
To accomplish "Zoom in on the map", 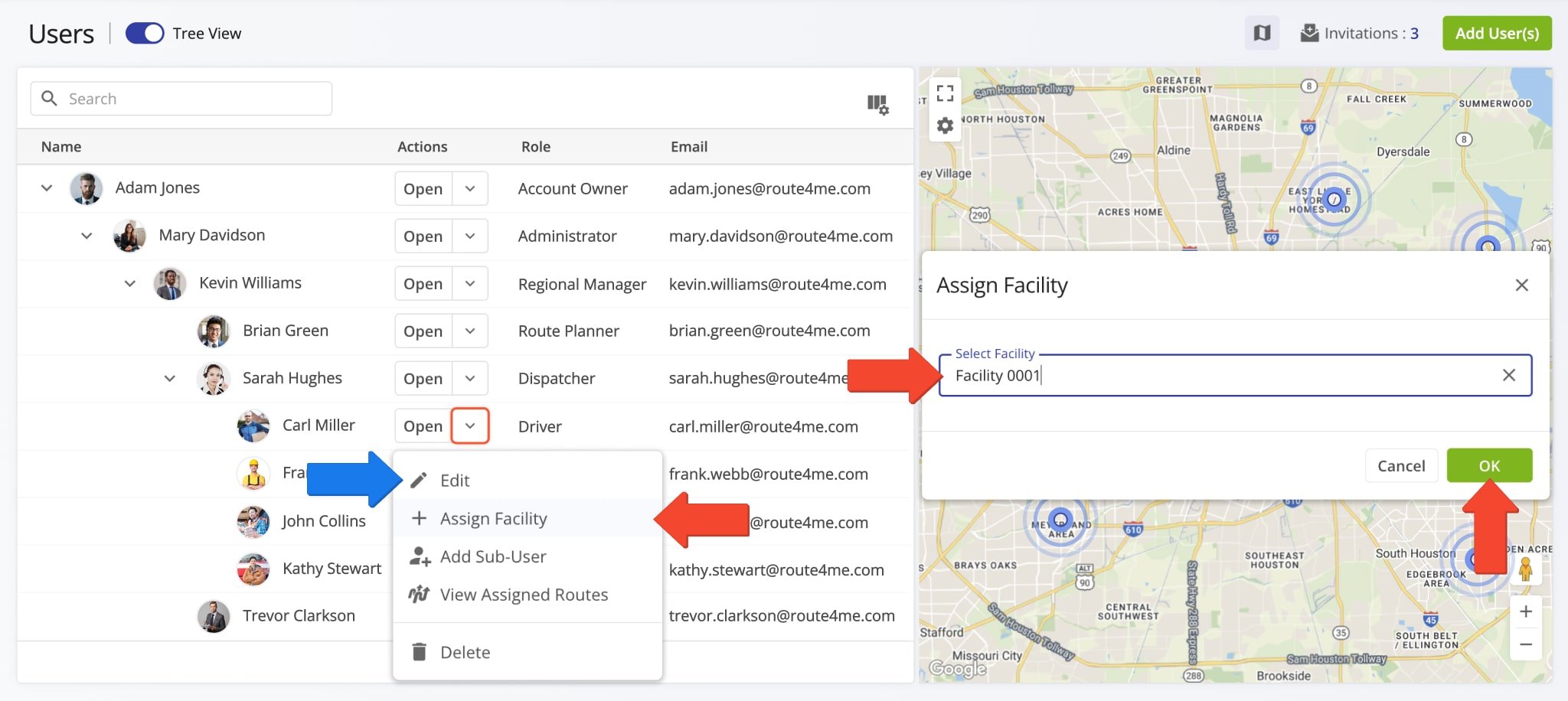I will 1525,611.
